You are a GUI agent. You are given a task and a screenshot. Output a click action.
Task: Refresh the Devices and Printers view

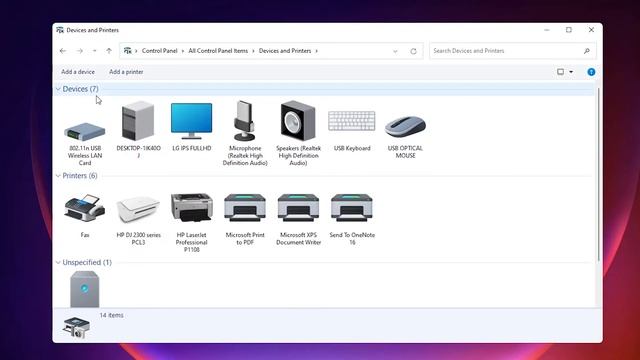[413, 51]
